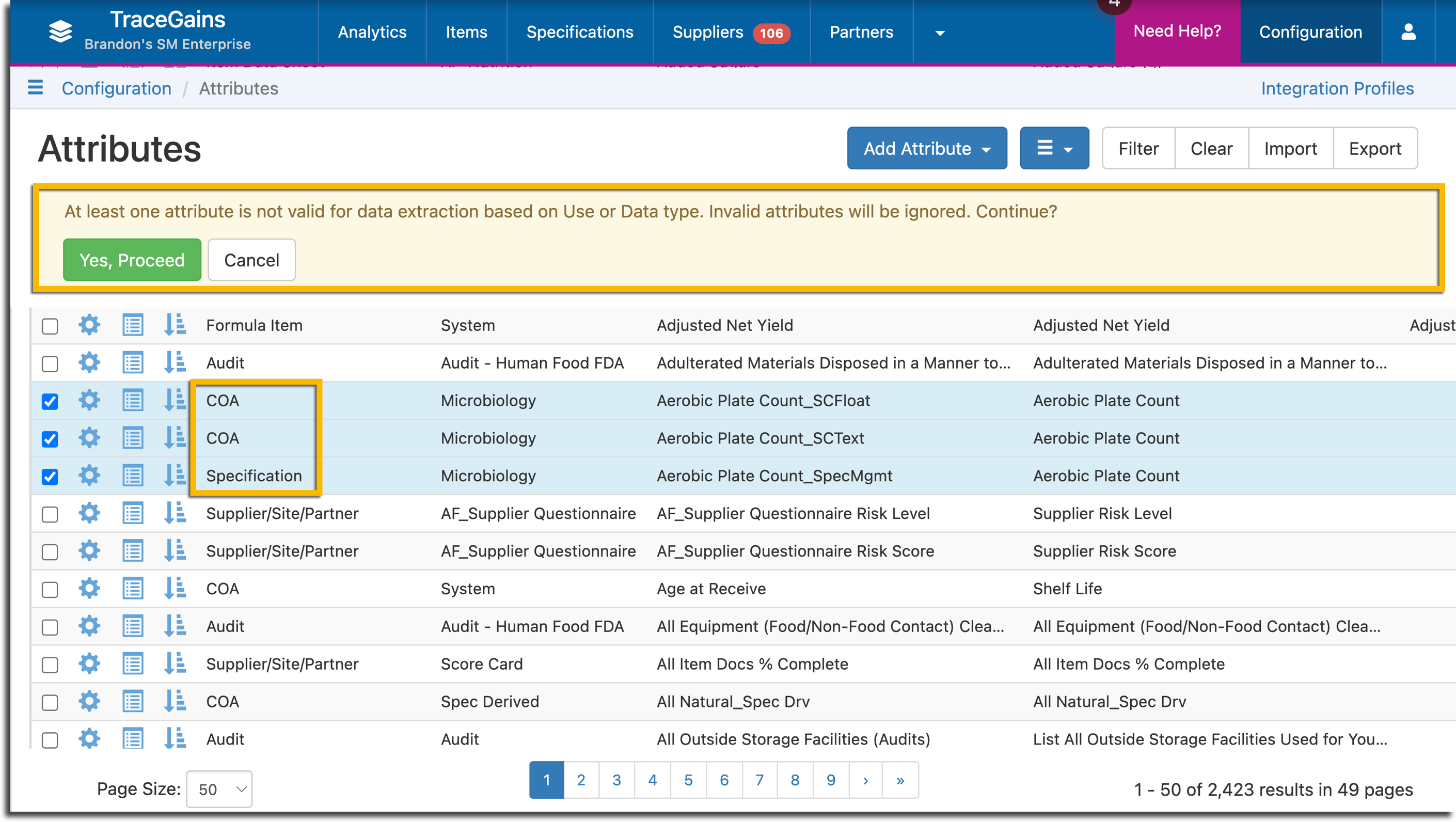Open the Page Size dropdown
Viewport: 1456px width, 822px height.
coord(219,789)
